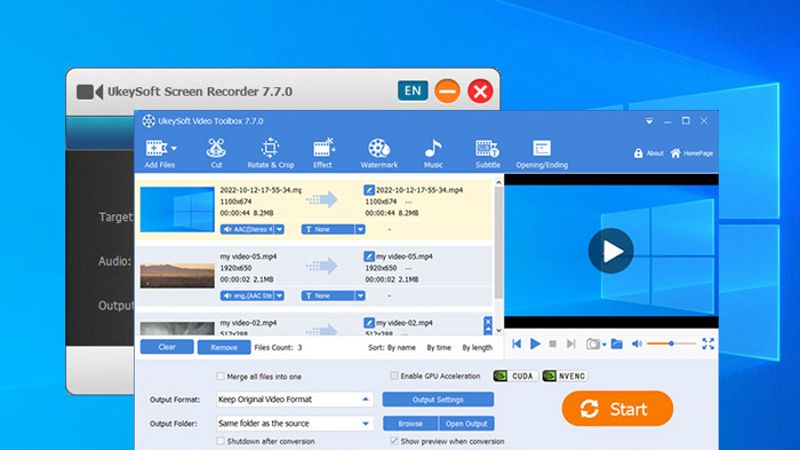The height and width of the screenshot is (450, 800).
Task: Open the Effect tool
Action: point(322,153)
